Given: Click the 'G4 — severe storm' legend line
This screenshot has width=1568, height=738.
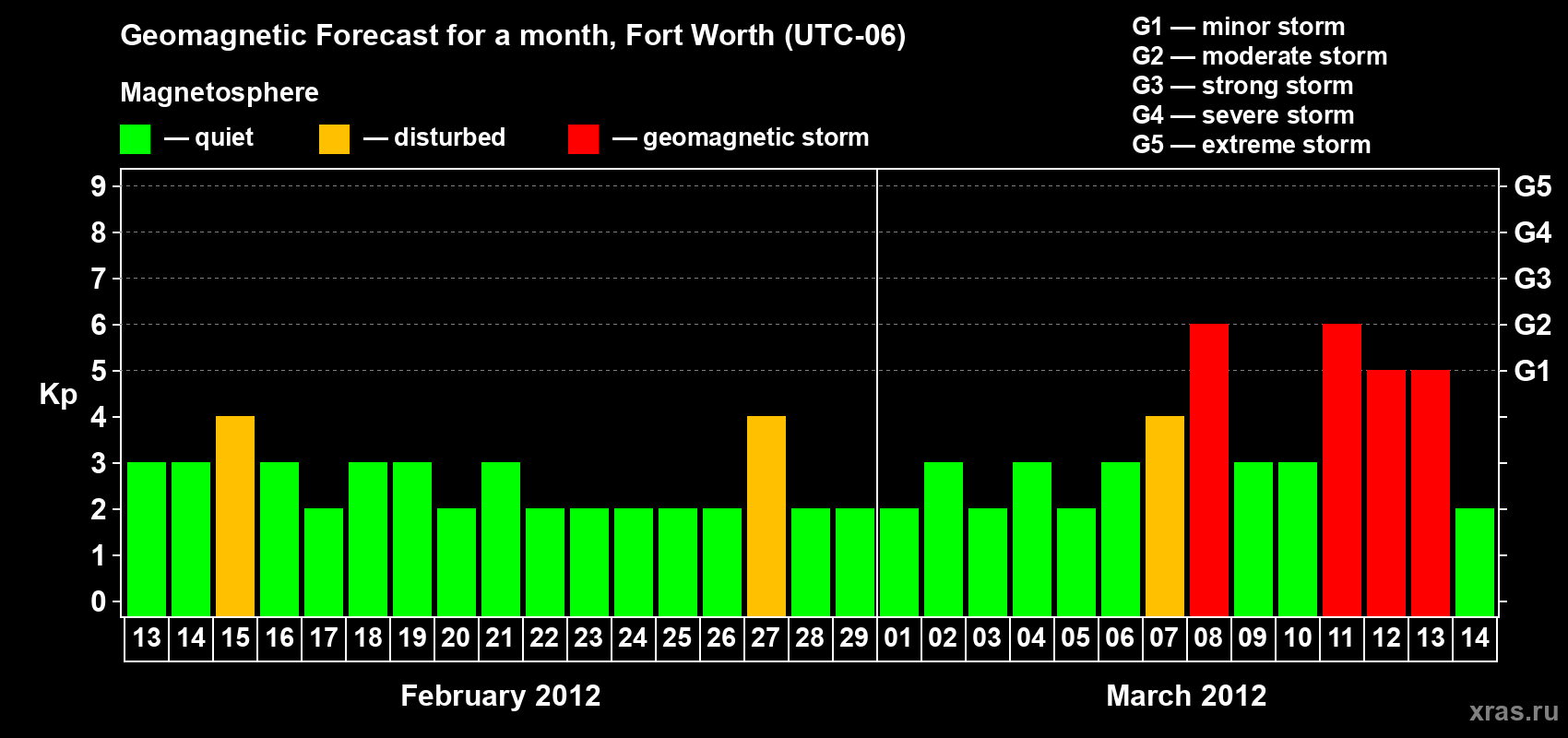Looking at the screenshot, I should 1243,115.
